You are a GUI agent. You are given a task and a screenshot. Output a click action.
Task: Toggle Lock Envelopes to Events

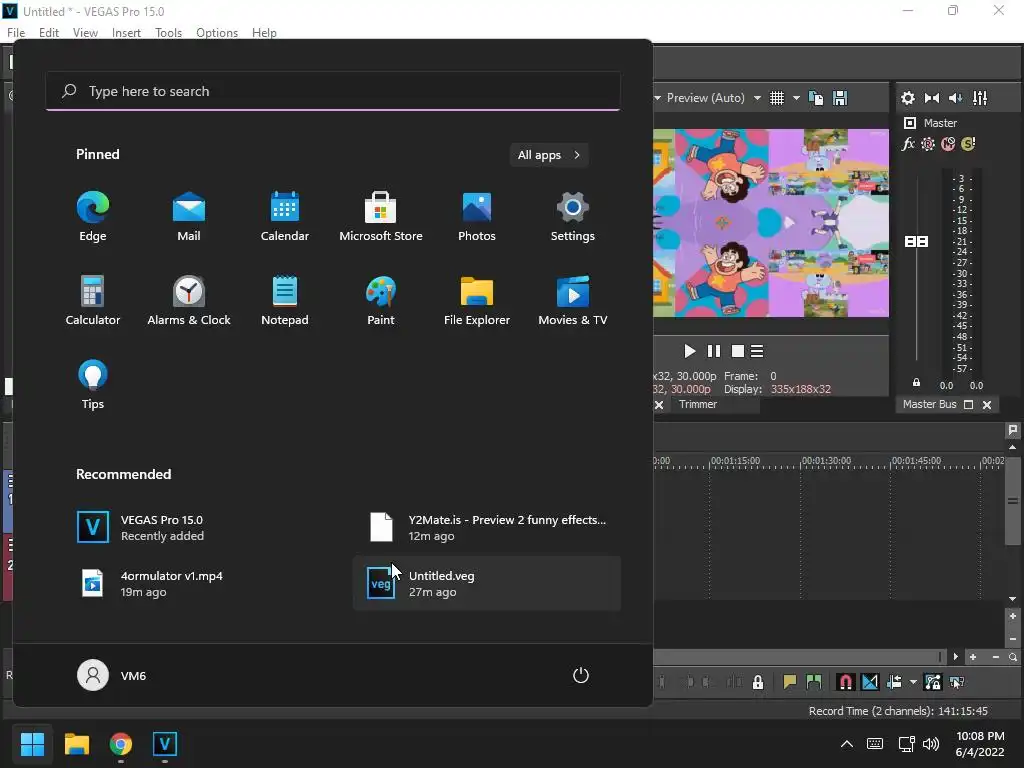[933, 682]
